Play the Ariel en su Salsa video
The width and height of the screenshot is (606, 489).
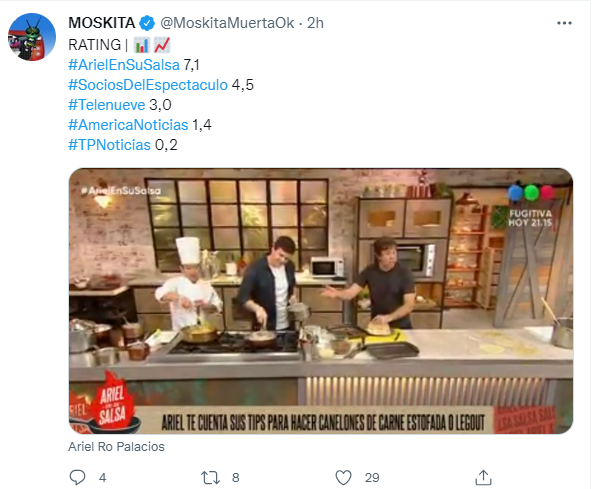[321, 301]
